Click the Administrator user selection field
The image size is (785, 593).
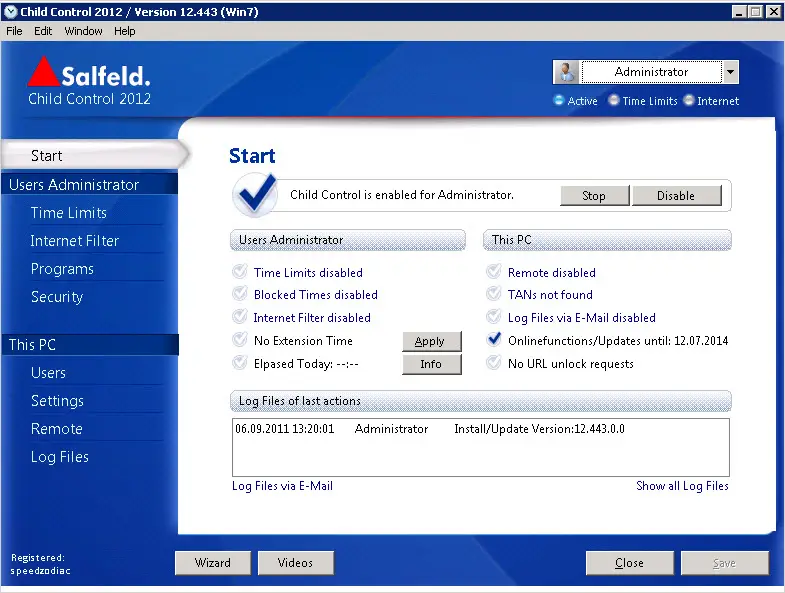tap(651, 72)
